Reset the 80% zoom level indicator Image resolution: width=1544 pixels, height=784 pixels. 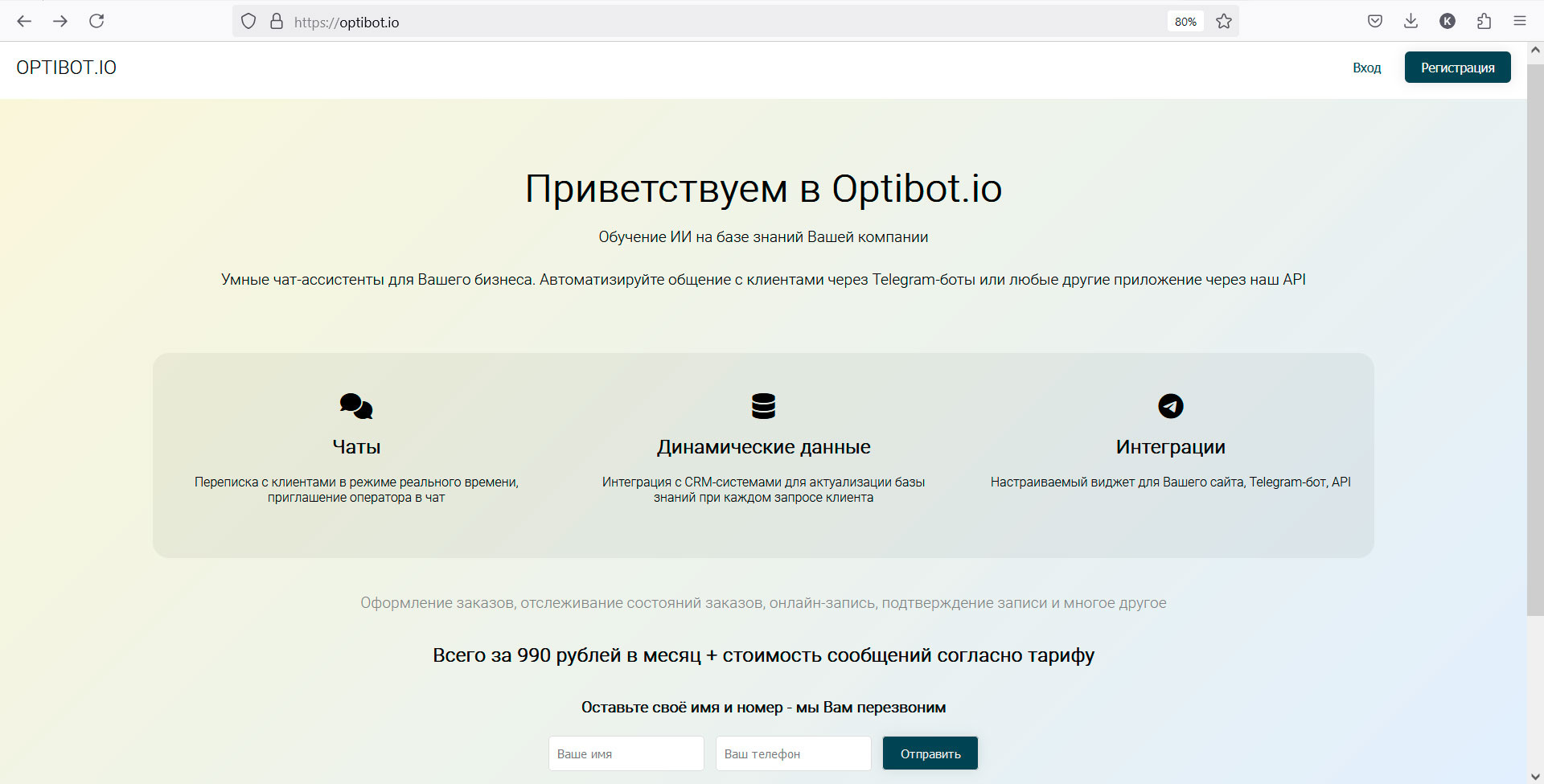(x=1185, y=22)
